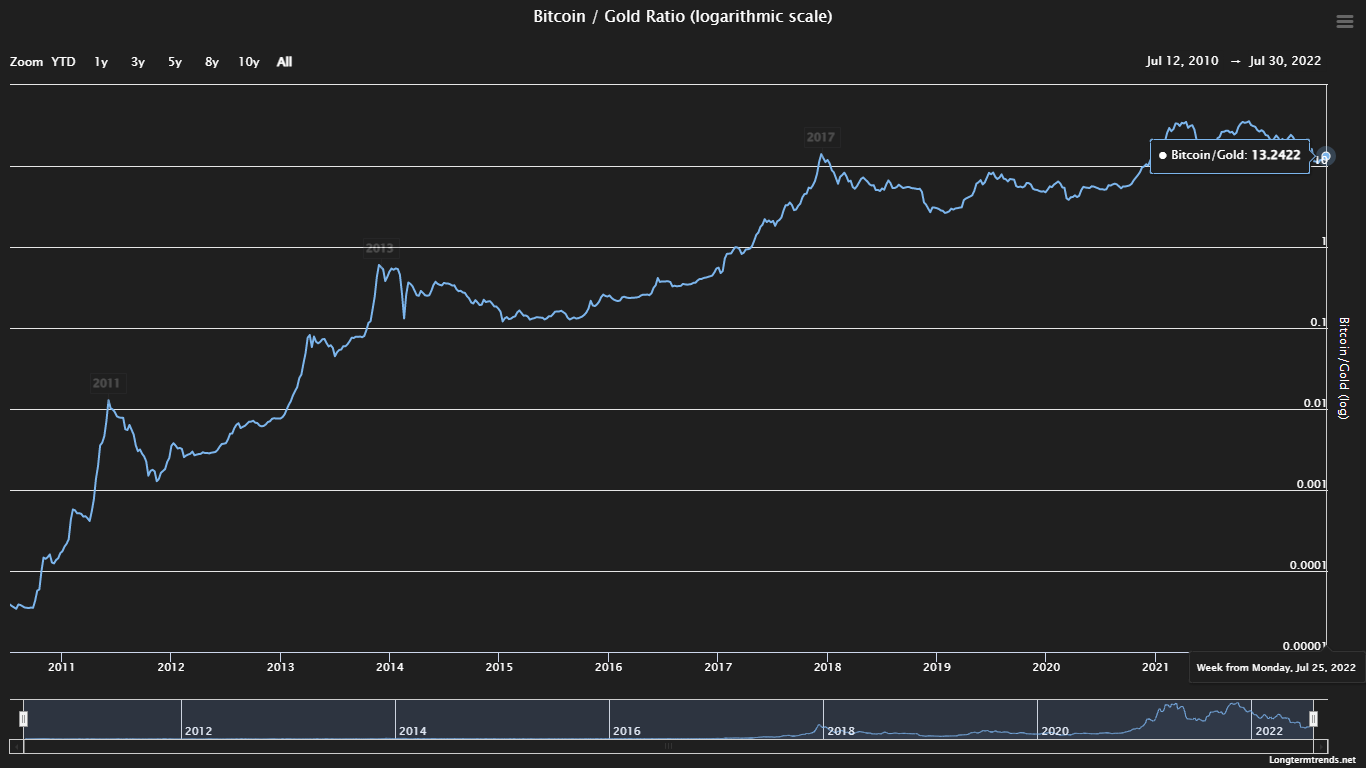Click the 2020 label in the navigator
Image resolution: width=1366 pixels, height=768 pixels.
point(1055,731)
